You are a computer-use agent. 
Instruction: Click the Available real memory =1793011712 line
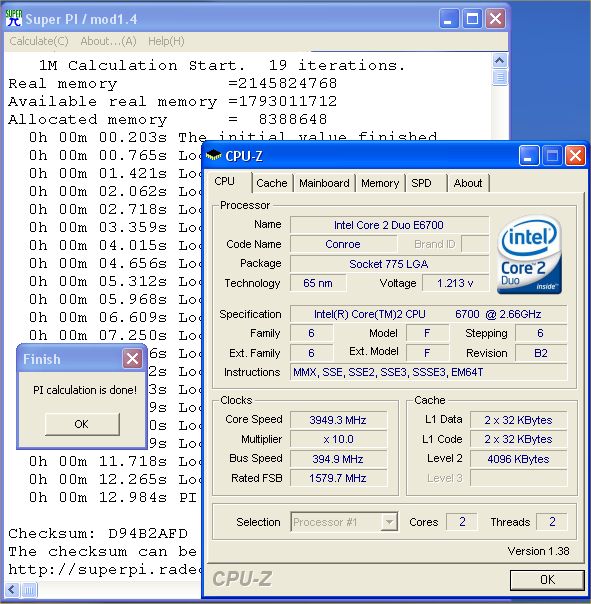pyautogui.click(x=173, y=101)
